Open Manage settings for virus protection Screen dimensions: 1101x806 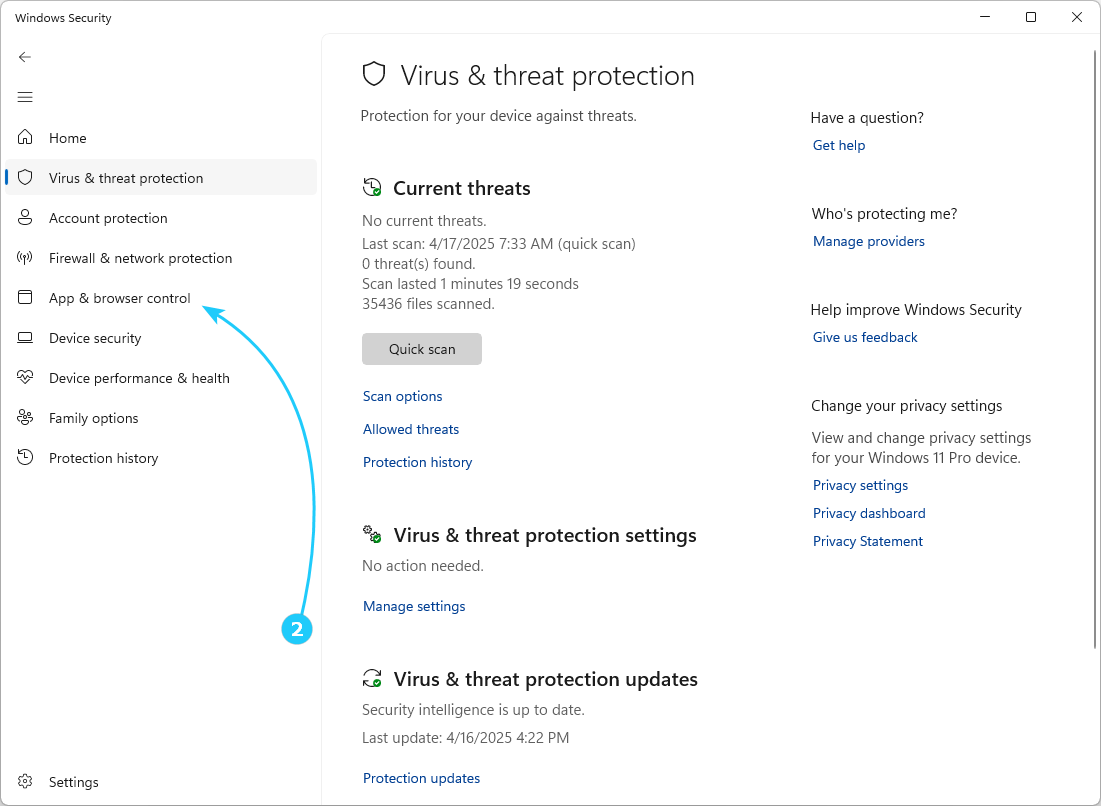[x=414, y=606]
